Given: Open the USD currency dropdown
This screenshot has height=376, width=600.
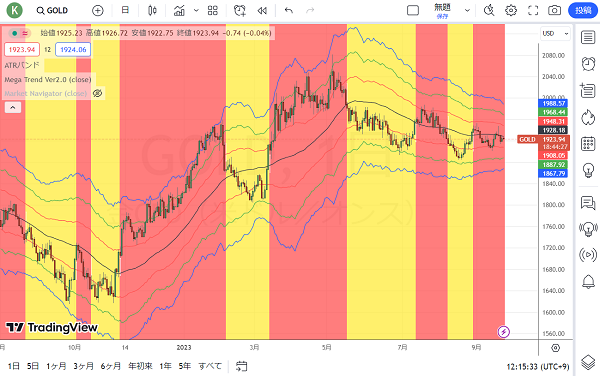Looking at the screenshot, I should pos(555,34).
